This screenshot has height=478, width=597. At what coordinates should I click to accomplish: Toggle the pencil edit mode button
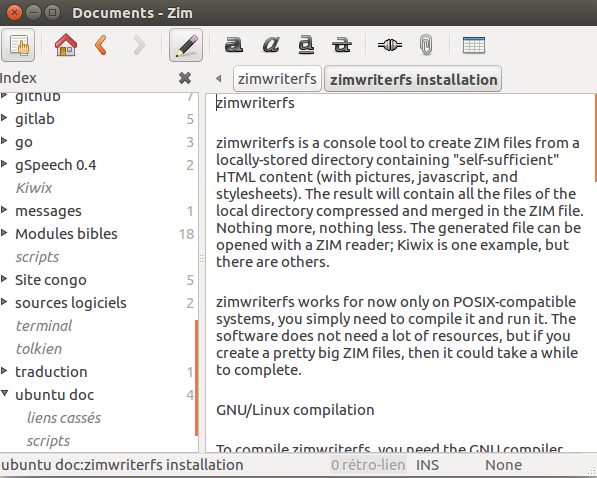tap(186, 45)
